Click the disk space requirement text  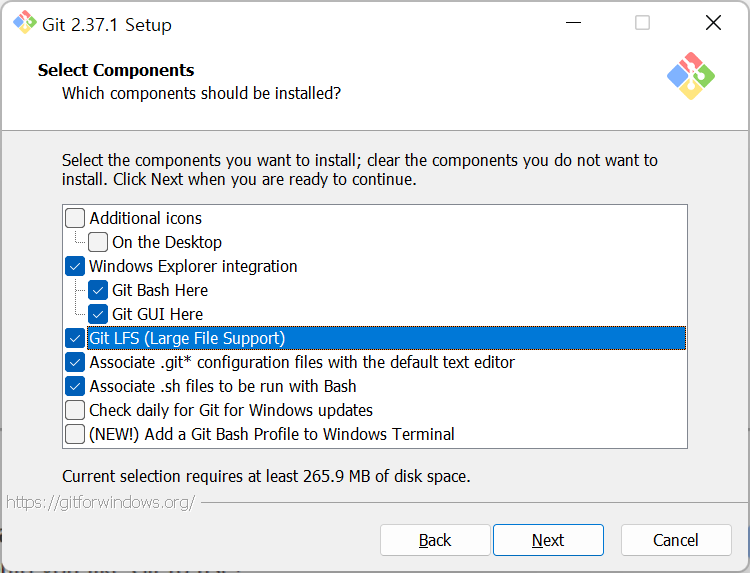[266, 476]
